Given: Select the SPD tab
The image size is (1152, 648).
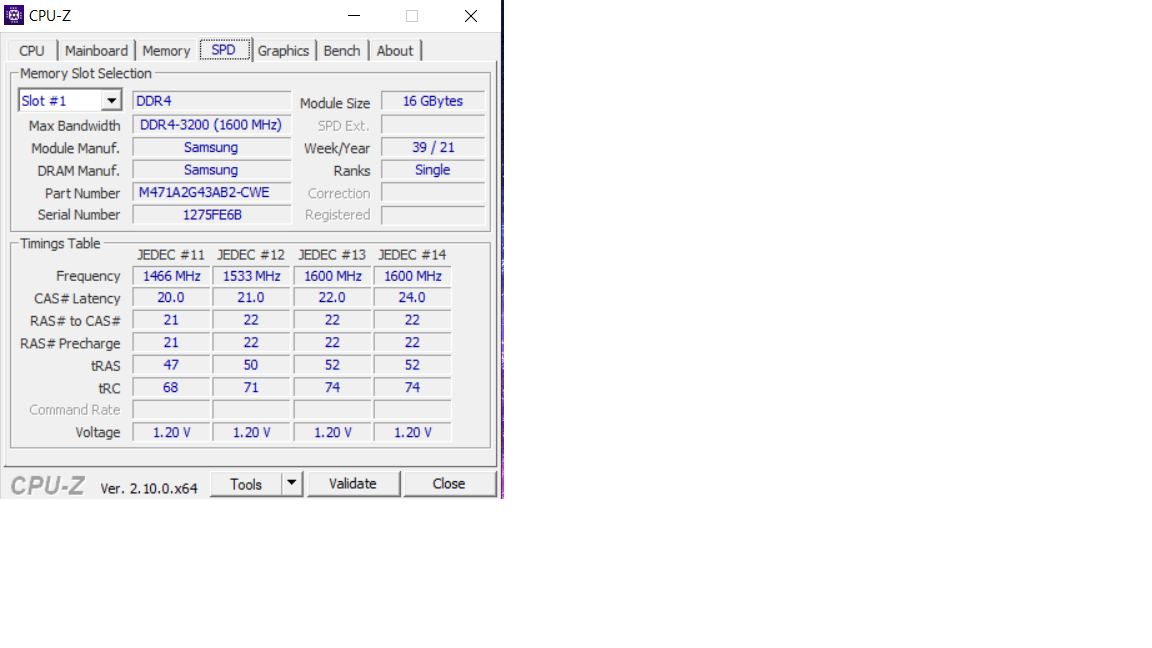Looking at the screenshot, I should tap(224, 49).
